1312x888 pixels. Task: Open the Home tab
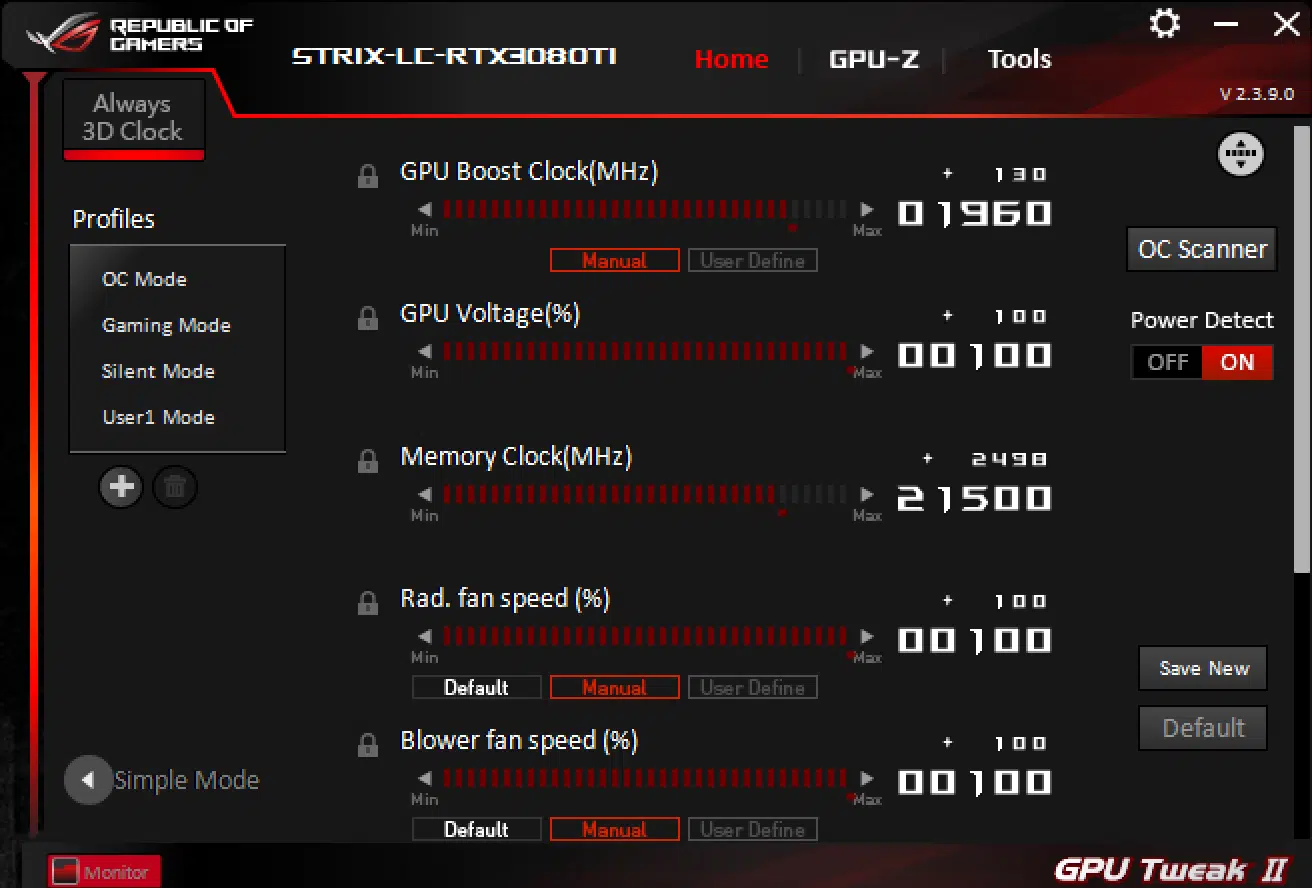[732, 59]
